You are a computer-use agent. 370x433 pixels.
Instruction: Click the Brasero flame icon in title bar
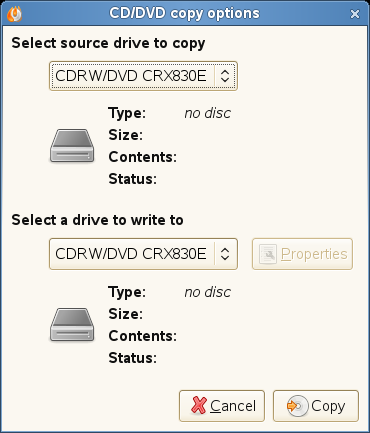click(x=15, y=14)
